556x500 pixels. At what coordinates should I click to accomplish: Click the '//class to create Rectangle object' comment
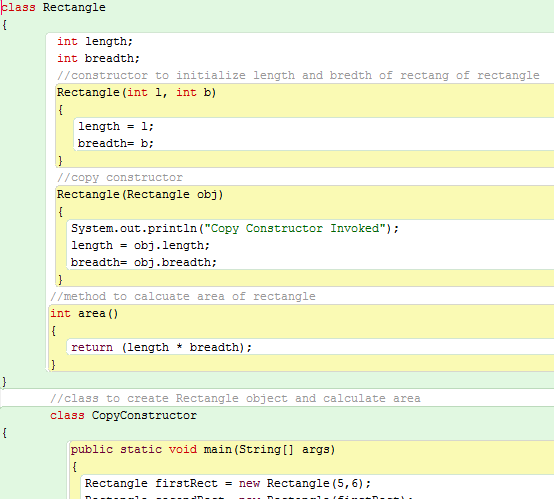tap(235, 399)
